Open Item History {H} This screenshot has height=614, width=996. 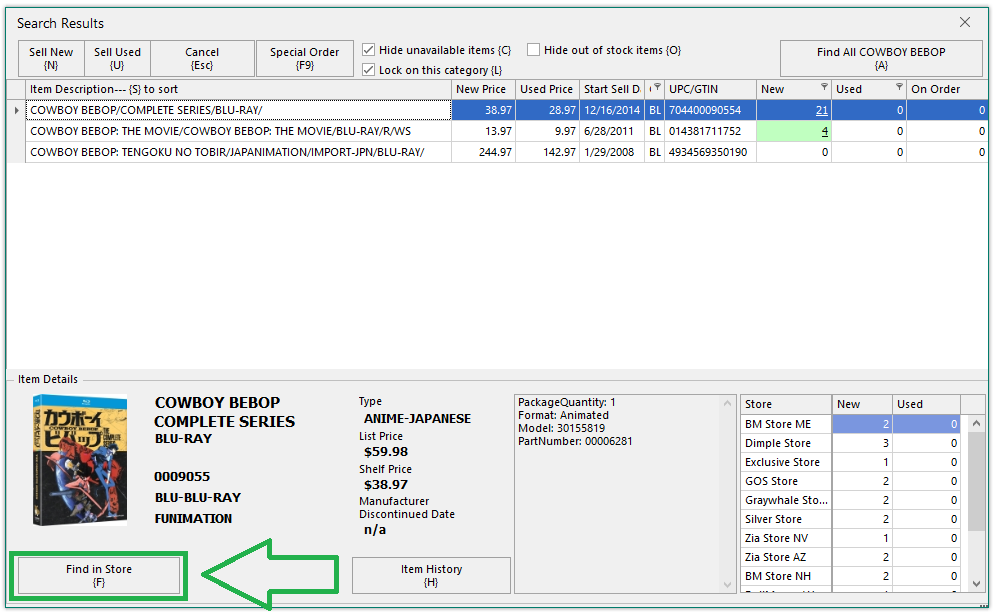coord(431,575)
